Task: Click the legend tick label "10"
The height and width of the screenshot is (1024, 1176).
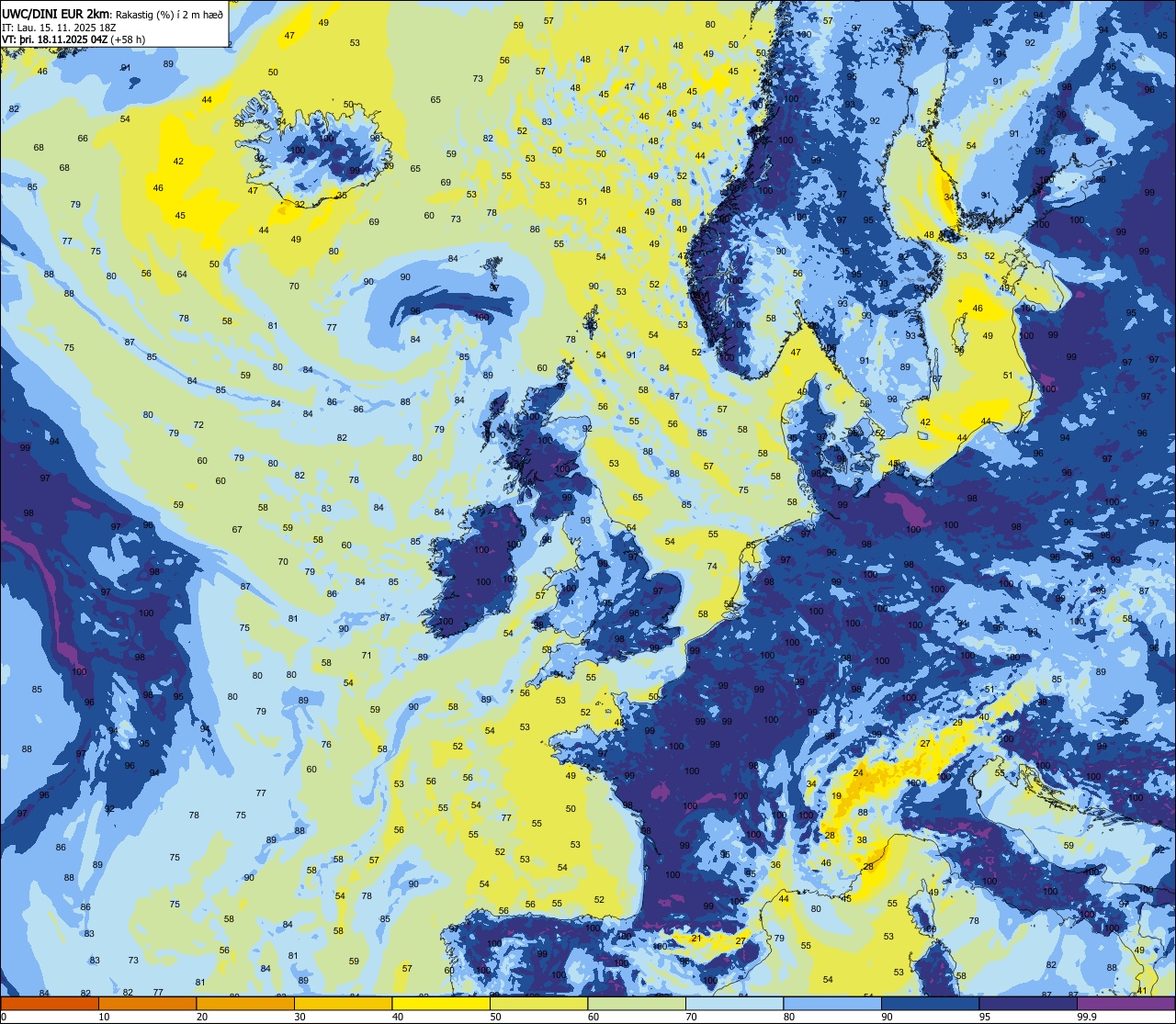Action: click(x=104, y=1017)
